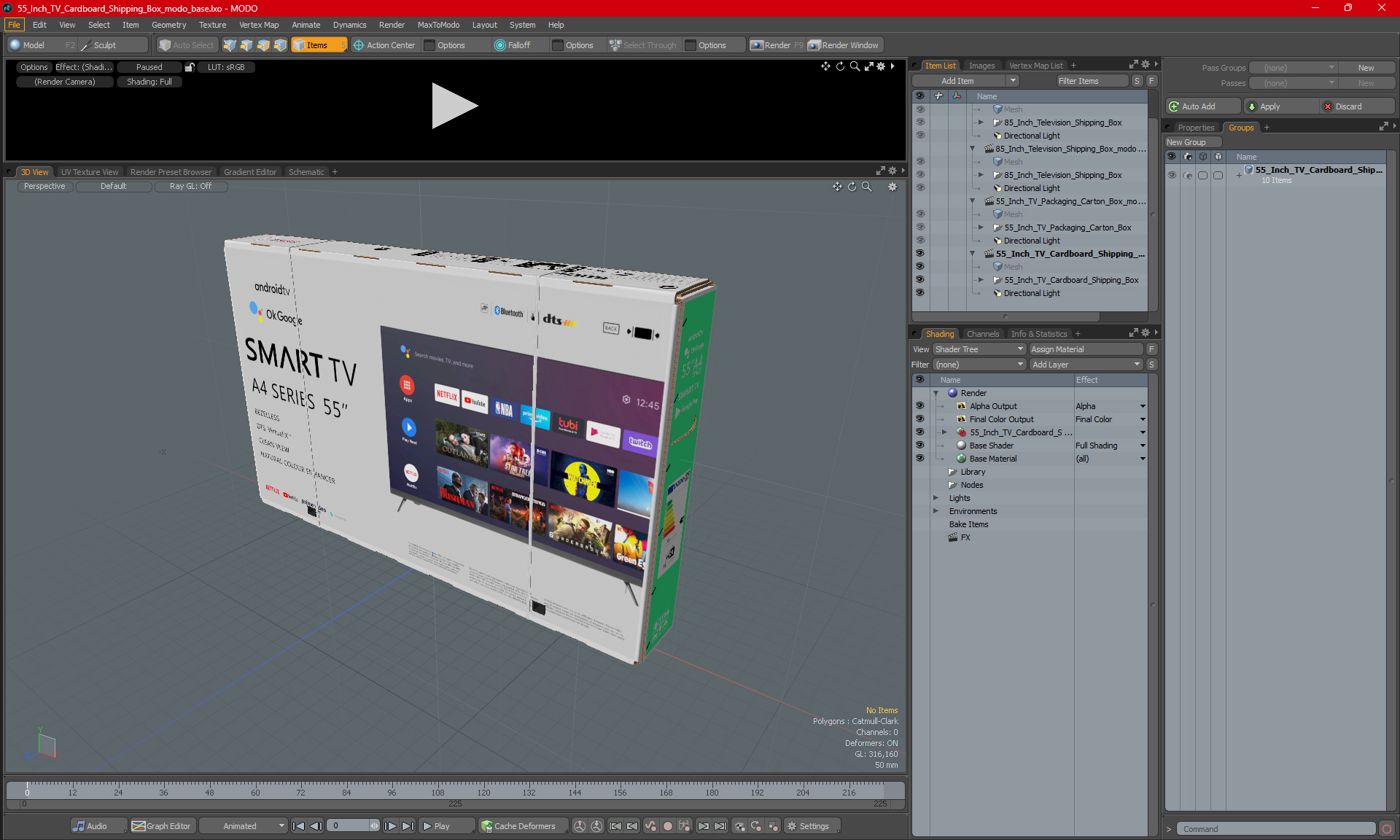Collapse the Render node in Shader Tree
The image size is (1400, 840).
[x=936, y=393]
